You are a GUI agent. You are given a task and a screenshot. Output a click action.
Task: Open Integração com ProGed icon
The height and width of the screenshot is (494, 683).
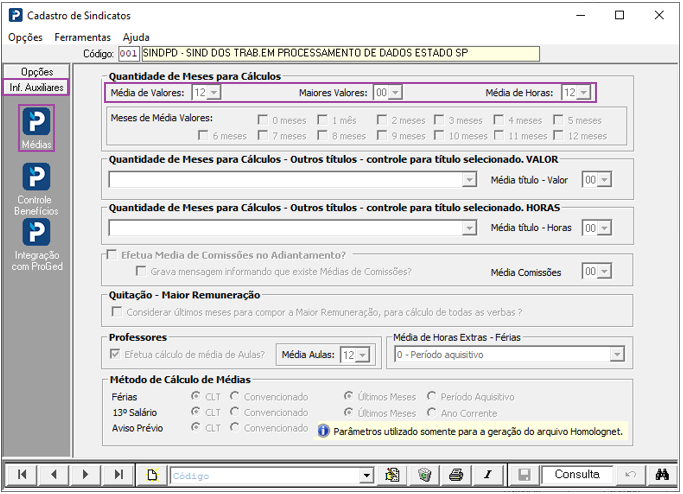[37, 244]
